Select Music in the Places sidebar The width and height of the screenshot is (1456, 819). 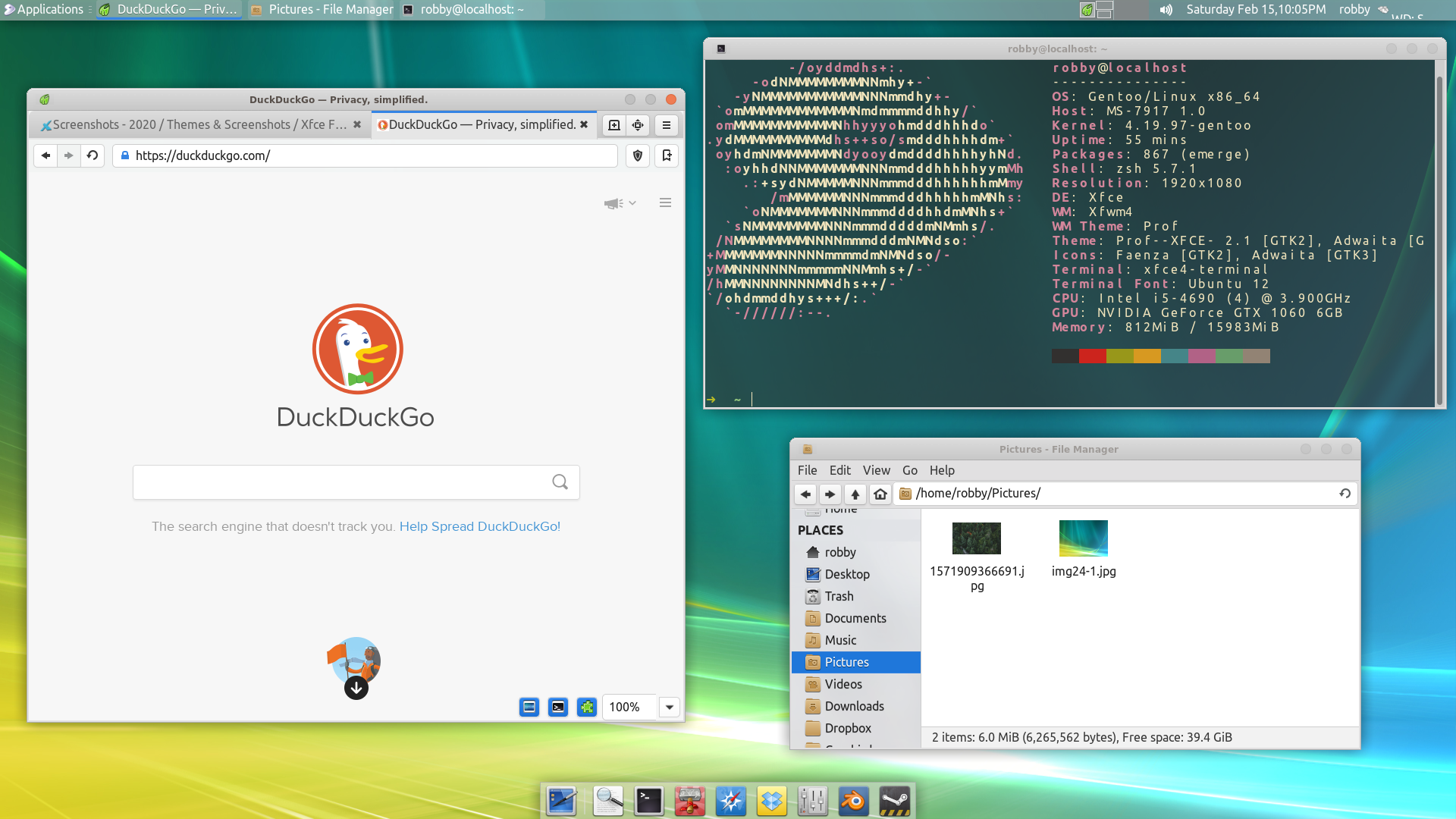pyautogui.click(x=855, y=640)
